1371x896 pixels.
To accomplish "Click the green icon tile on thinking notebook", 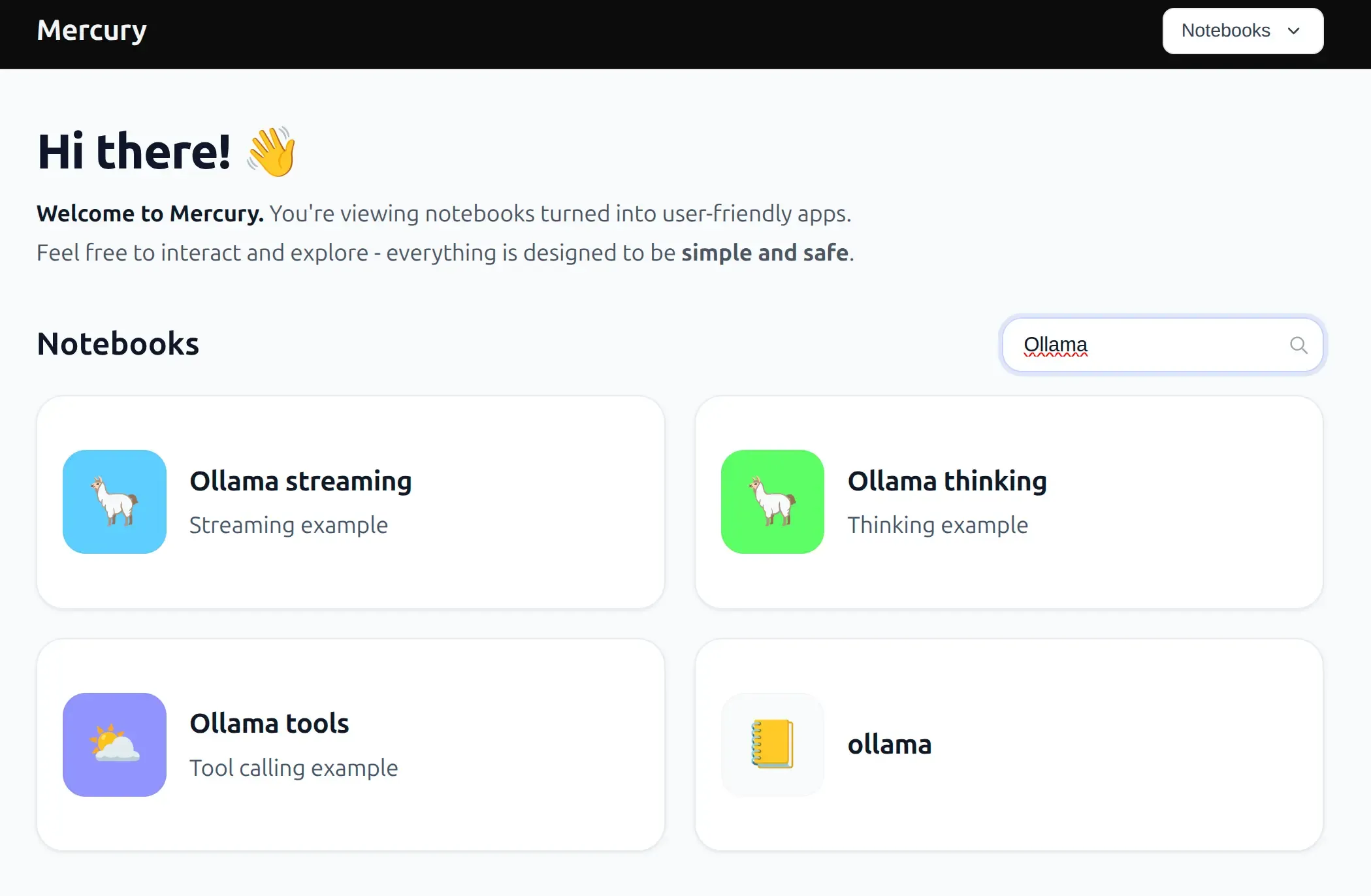I will coord(772,501).
